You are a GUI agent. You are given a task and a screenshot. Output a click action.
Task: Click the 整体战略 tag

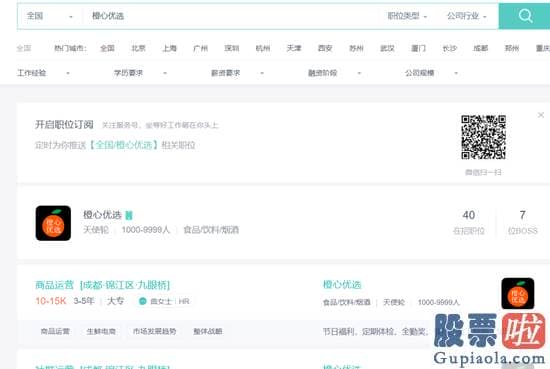208,331
